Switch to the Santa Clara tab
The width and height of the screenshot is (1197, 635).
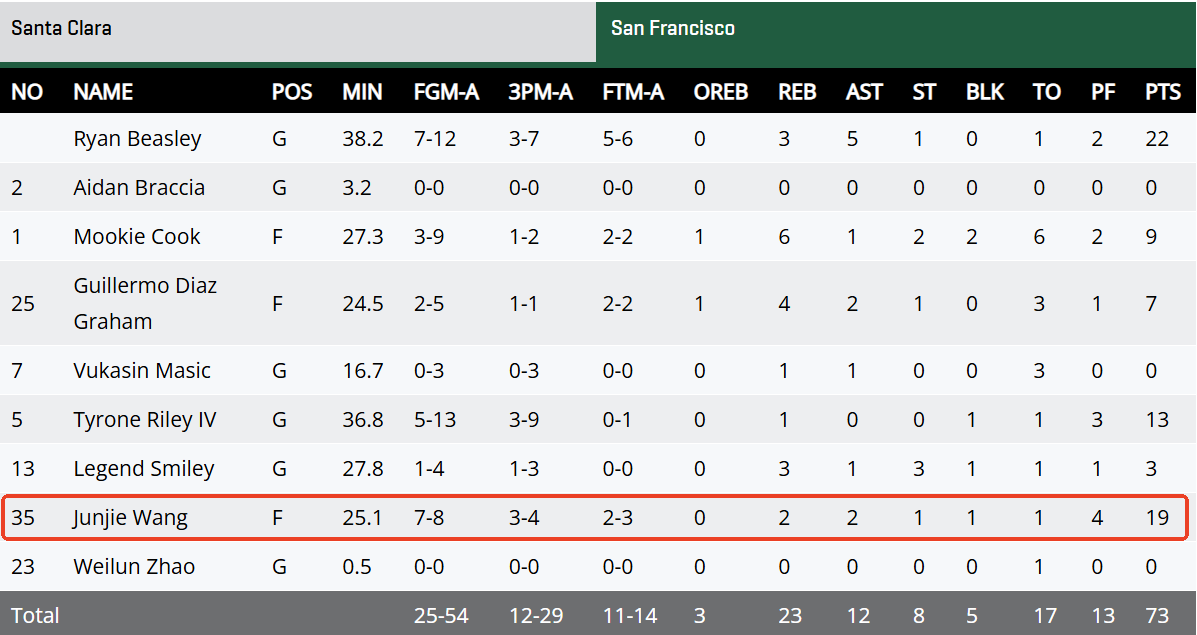pyautogui.click(x=298, y=31)
